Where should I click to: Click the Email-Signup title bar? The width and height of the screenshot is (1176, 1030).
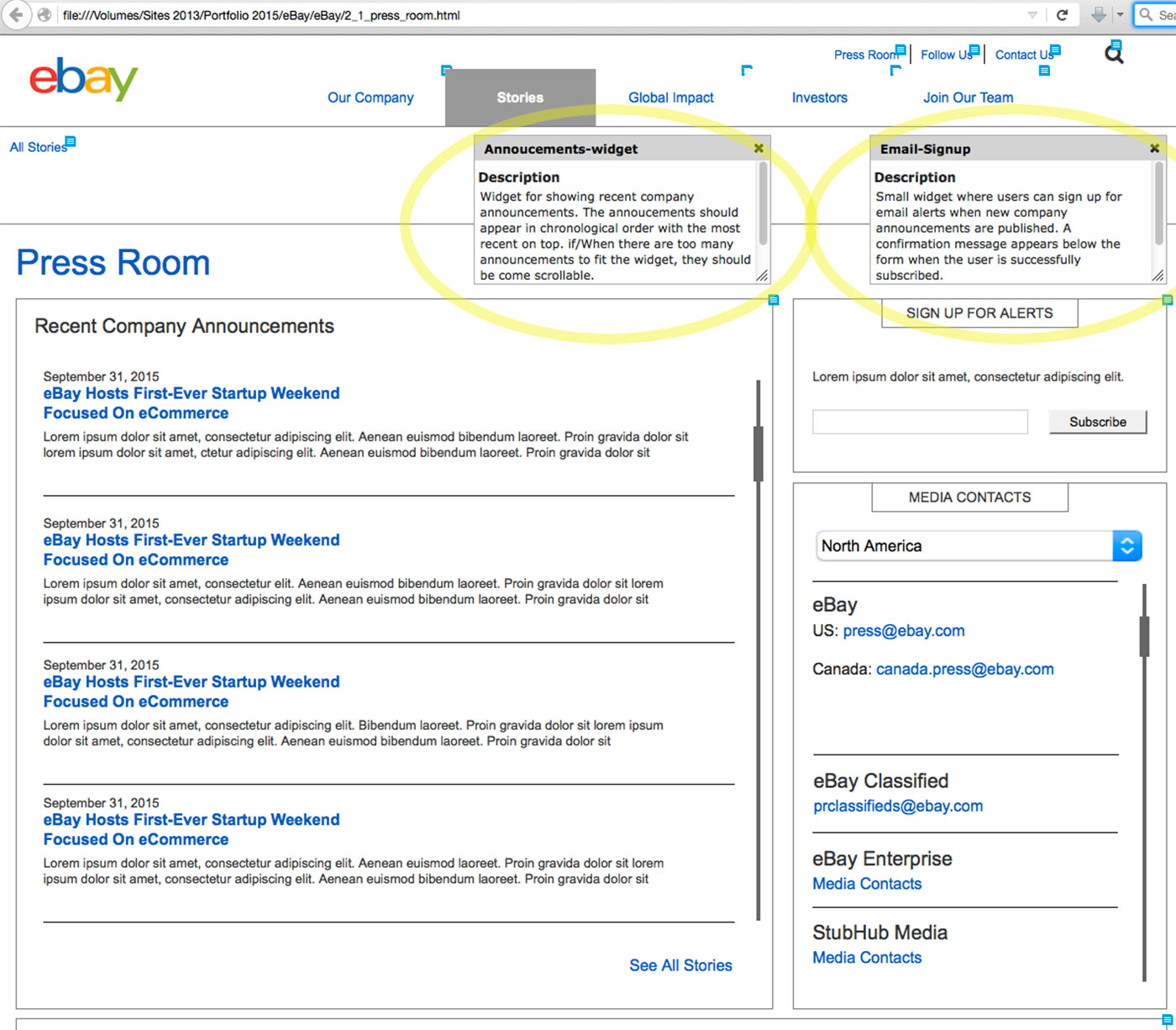[1018, 149]
